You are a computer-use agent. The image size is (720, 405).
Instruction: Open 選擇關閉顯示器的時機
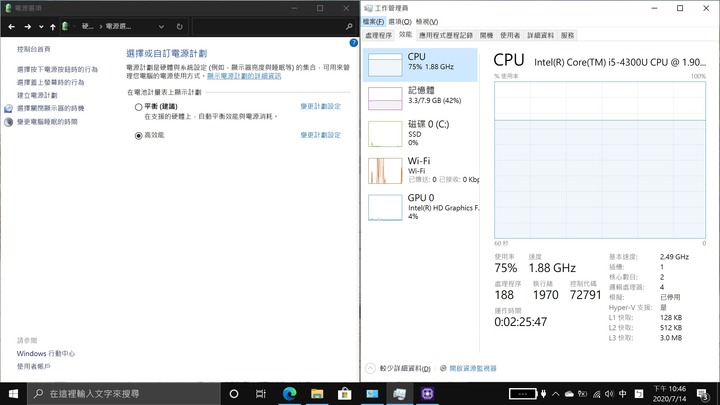[x=51, y=108]
